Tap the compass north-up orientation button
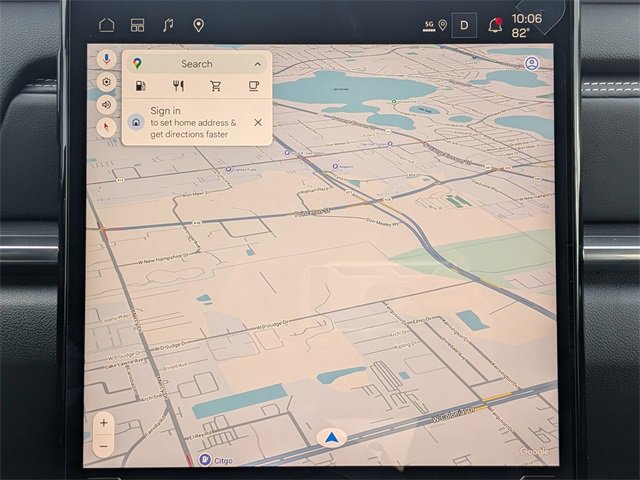640x480 pixels. [x=106, y=127]
